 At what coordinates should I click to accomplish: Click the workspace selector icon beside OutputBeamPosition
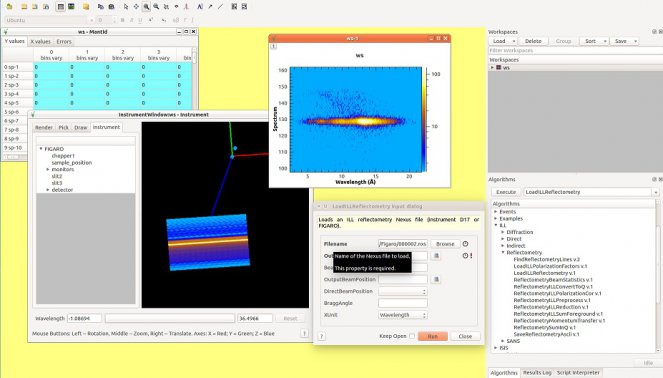click(436, 279)
